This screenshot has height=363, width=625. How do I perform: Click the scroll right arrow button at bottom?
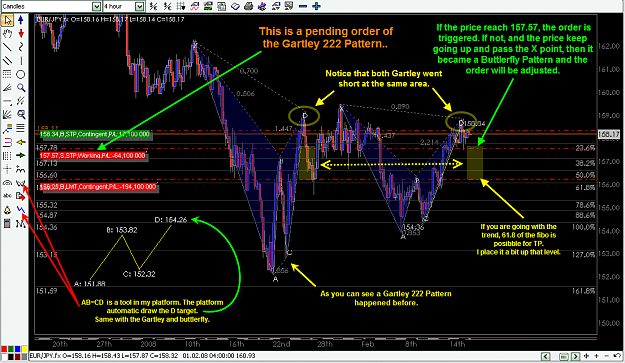click(575, 356)
